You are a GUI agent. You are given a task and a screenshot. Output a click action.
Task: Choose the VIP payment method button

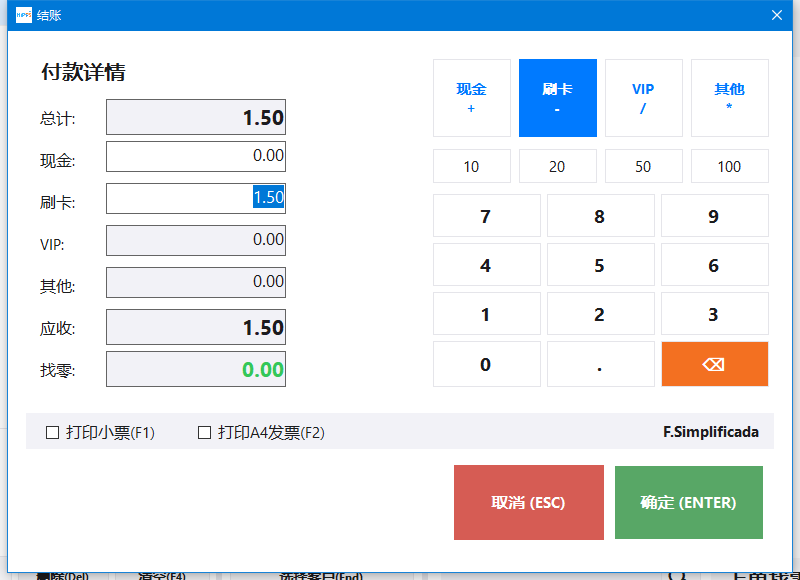643,98
